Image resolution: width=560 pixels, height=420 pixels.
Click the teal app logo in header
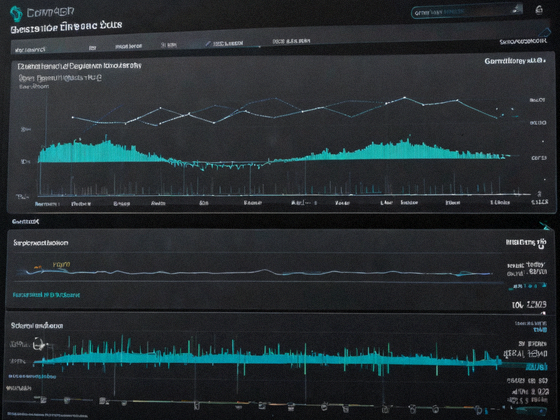tap(16, 14)
